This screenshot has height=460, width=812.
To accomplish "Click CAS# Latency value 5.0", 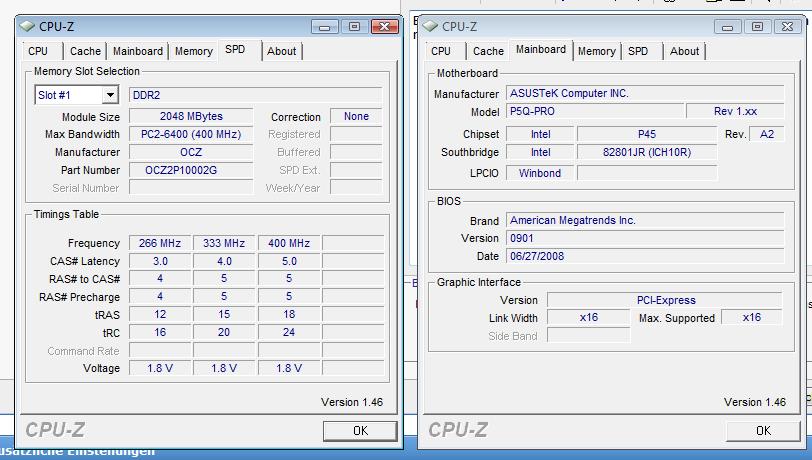I will pos(289,261).
